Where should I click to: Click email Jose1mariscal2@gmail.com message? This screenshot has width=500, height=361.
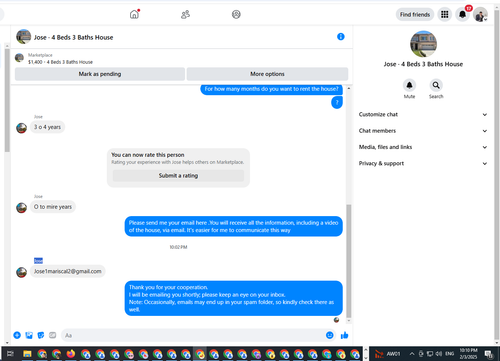click(68, 271)
